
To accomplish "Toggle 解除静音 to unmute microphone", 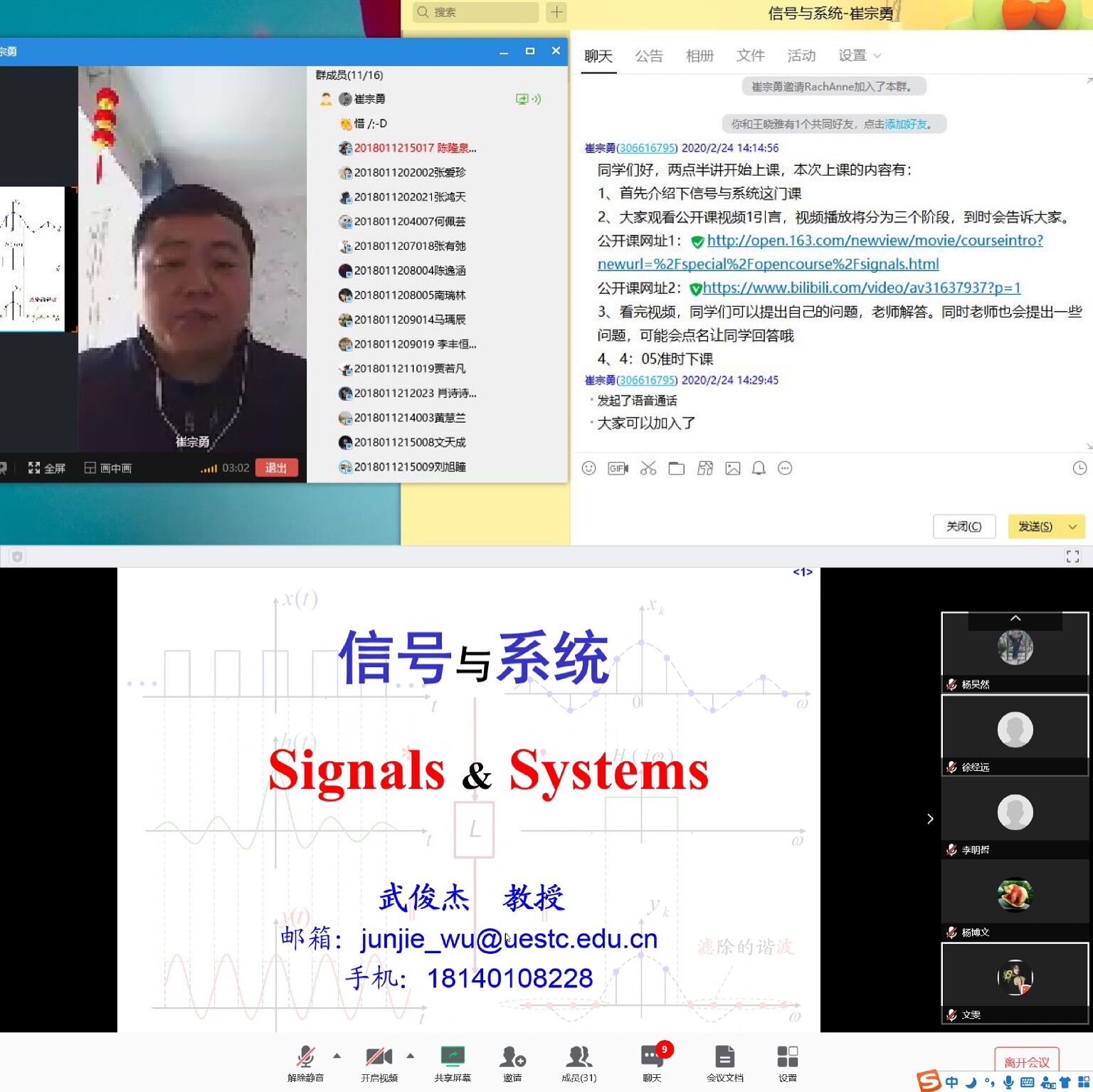I will point(305,1057).
